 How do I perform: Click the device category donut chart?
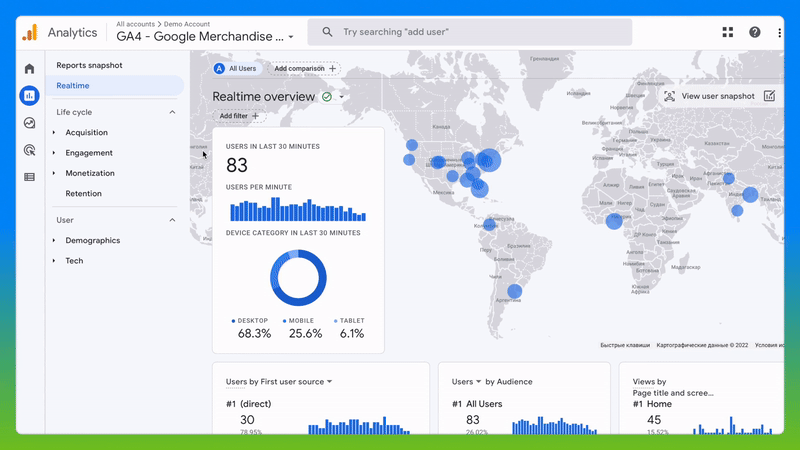[x=298, y=278]
